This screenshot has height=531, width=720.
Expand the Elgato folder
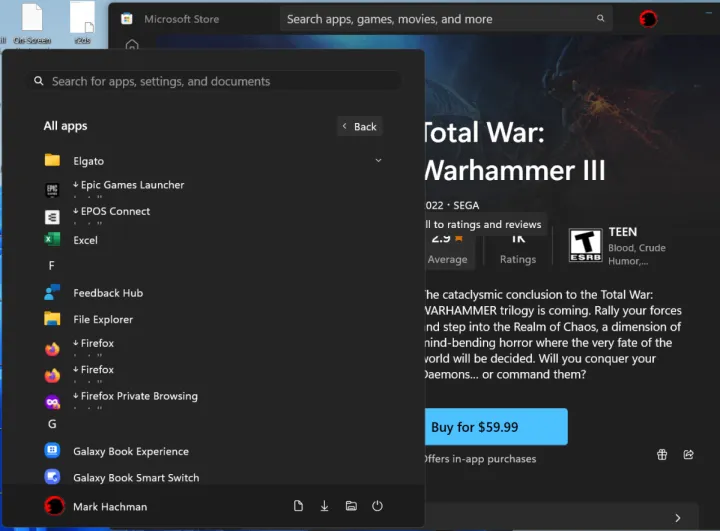tap(378, 160)
